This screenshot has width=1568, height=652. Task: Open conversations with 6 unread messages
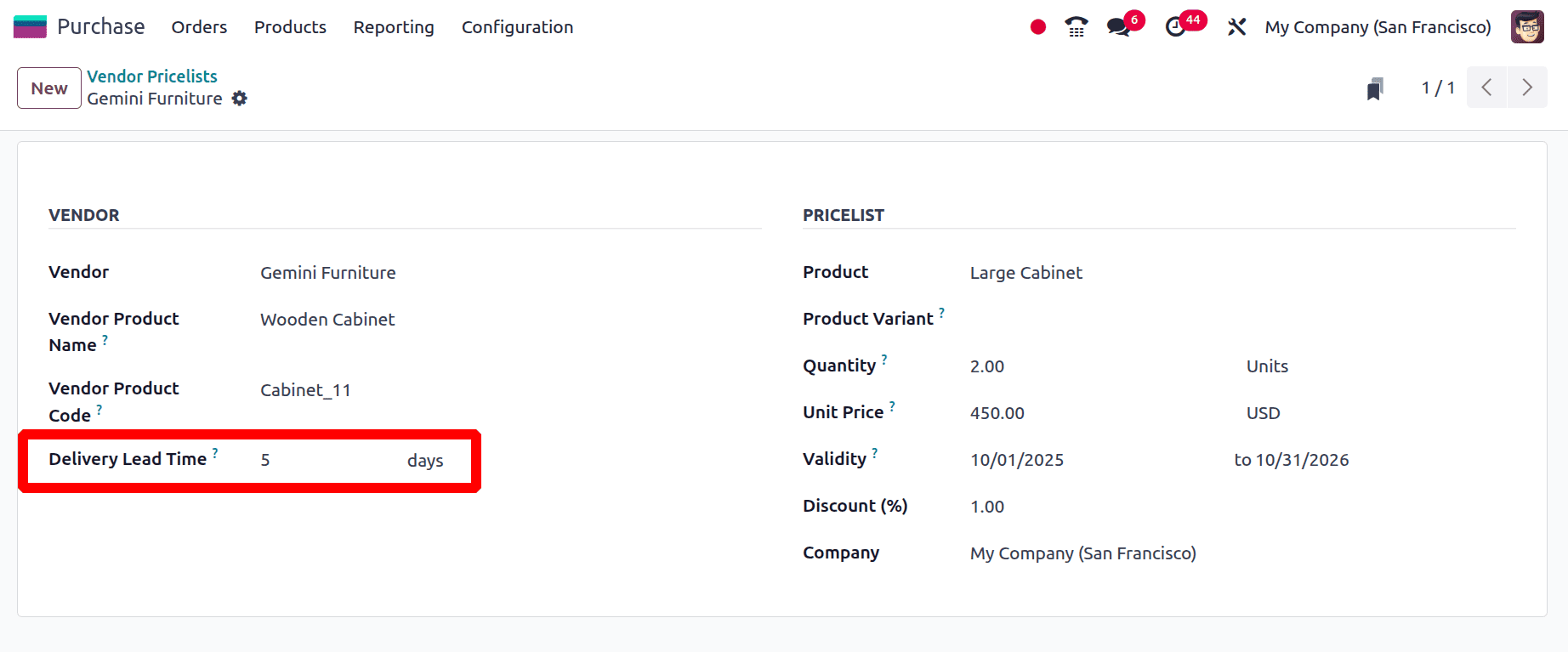point(1116,27)
